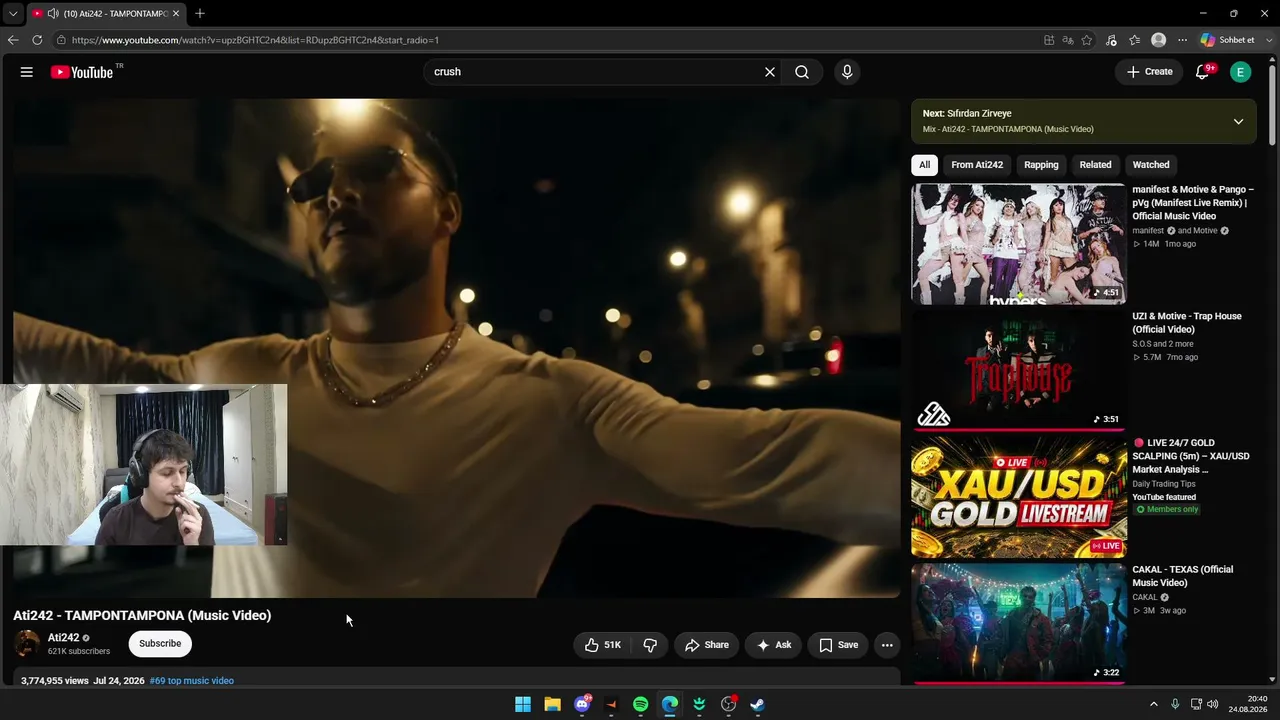The width and height of the screenshot is (1280, 720).
Task: Select the All filter chip
Action: 925,165
